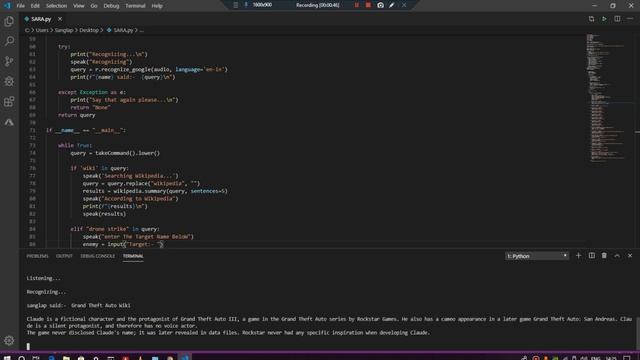Select the Terminal panel tab
The image size is (640, 360).
(x=133, y=256)
